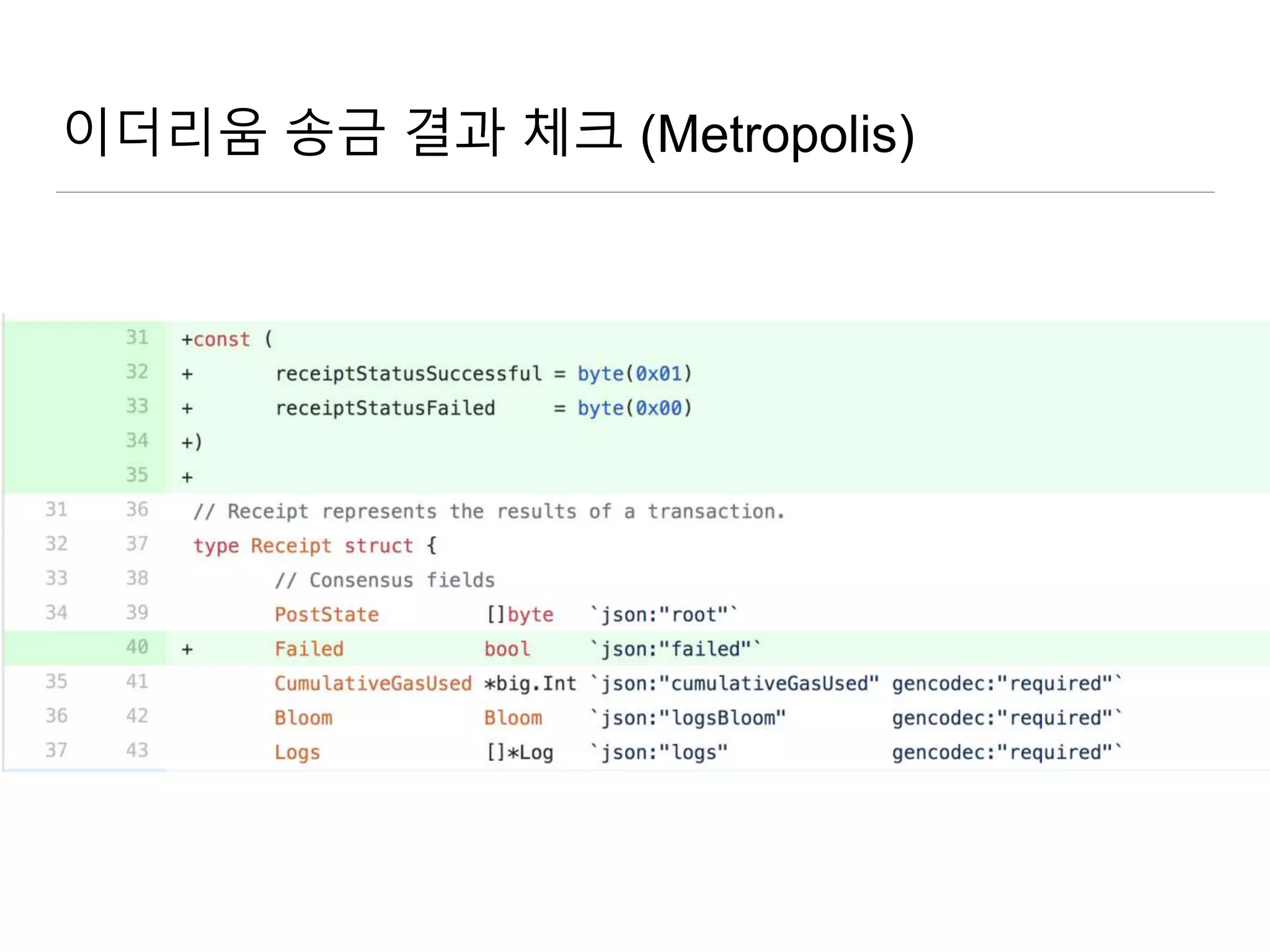1270x952 pixels.
Task: Click old line number 37 beside Logs
Action: point(56,751)
